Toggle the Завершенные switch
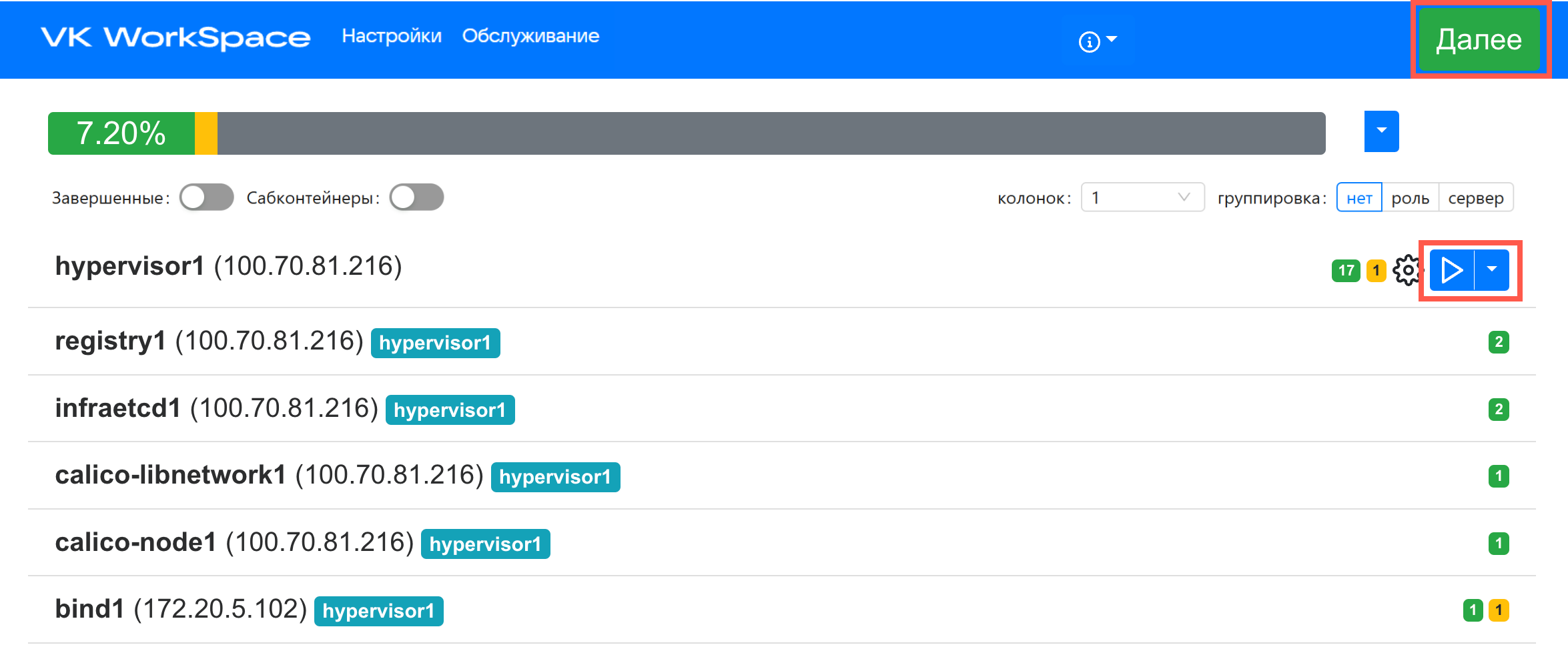The image size is (1568, 645). 207,197
